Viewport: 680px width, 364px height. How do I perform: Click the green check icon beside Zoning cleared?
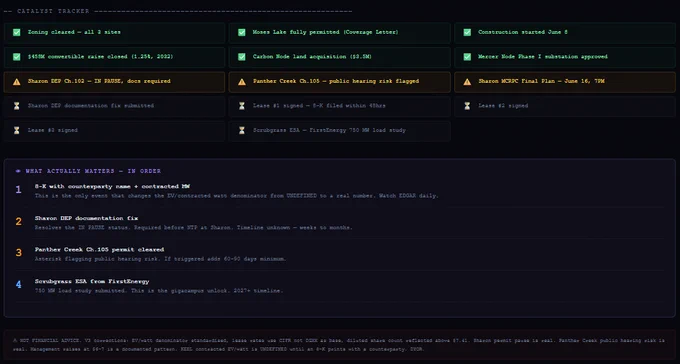pyautogui.click(x=16, y=33)
